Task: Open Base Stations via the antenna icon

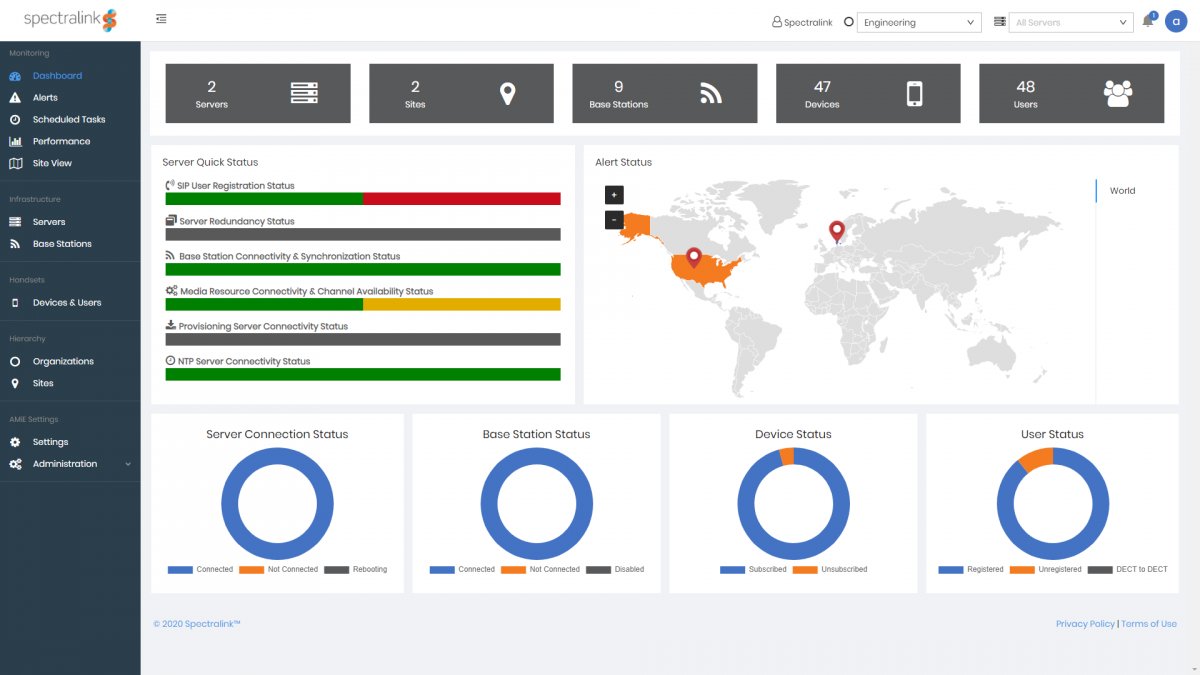Action: [x=14, y=243]
